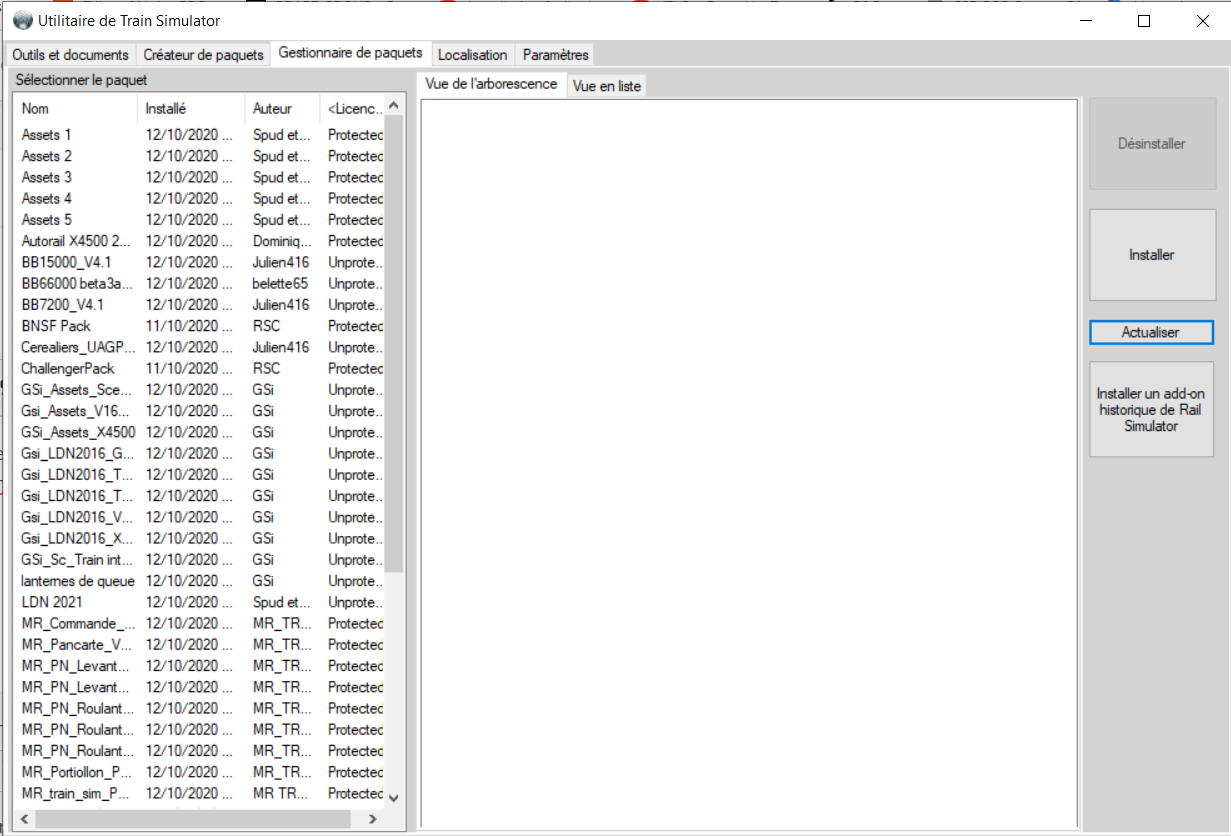Screen dimensions: 1231x836
Task: Select the Assets 2 package
Action: click(x=199, y=156)
